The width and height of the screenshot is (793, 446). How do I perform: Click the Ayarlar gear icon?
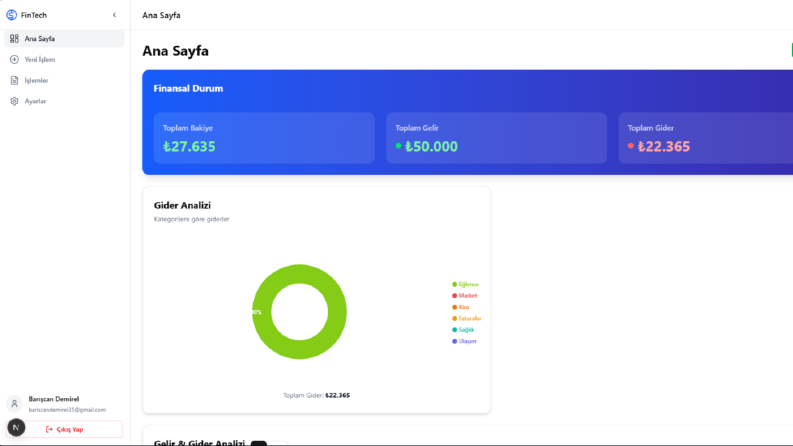coord(14,101)
